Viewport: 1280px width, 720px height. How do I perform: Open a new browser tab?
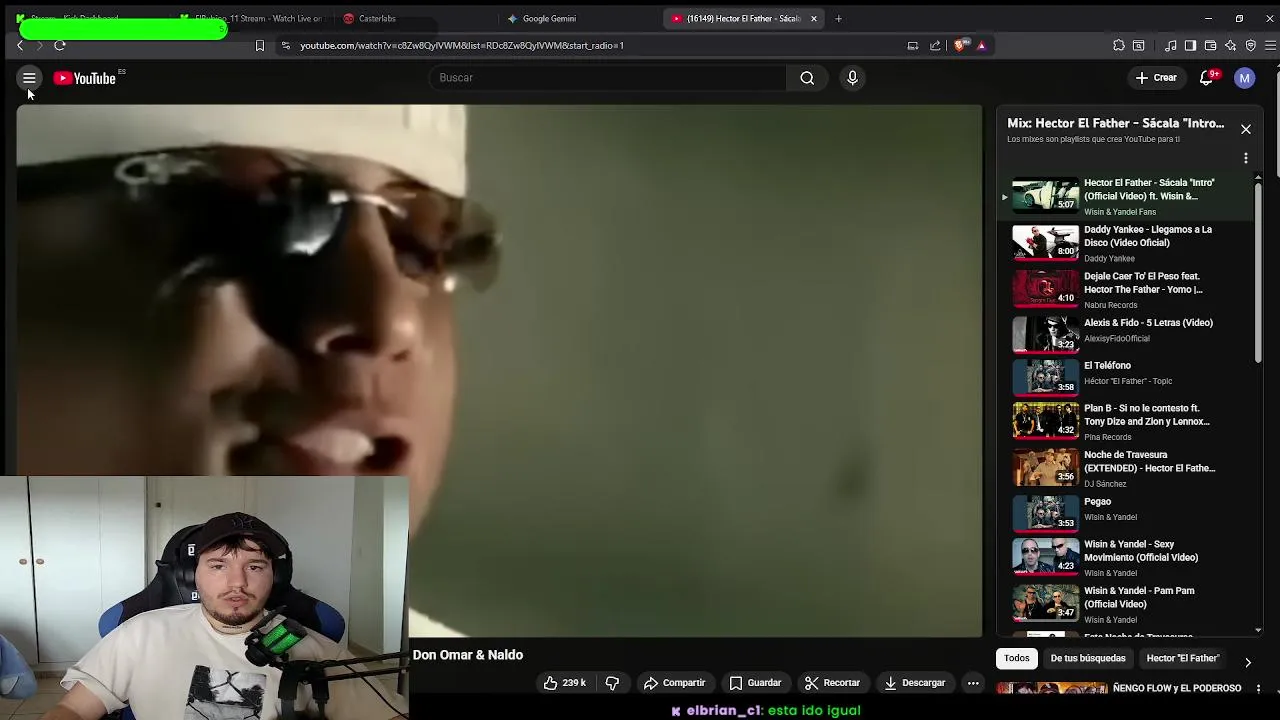[838, 18]
